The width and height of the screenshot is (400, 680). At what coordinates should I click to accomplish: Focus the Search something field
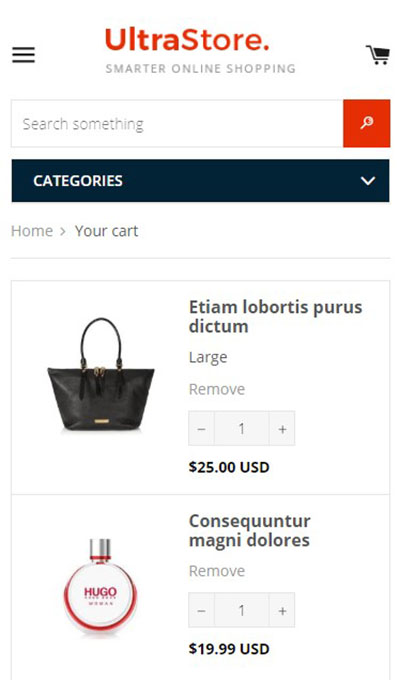click(x=177, y=124)
